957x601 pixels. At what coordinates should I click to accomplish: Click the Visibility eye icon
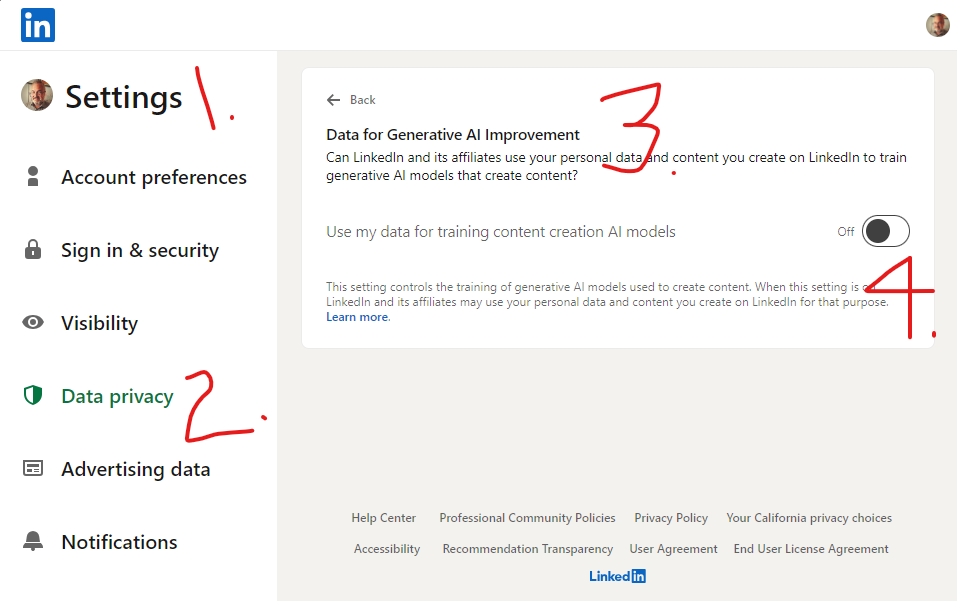click(x=33, y=322)
